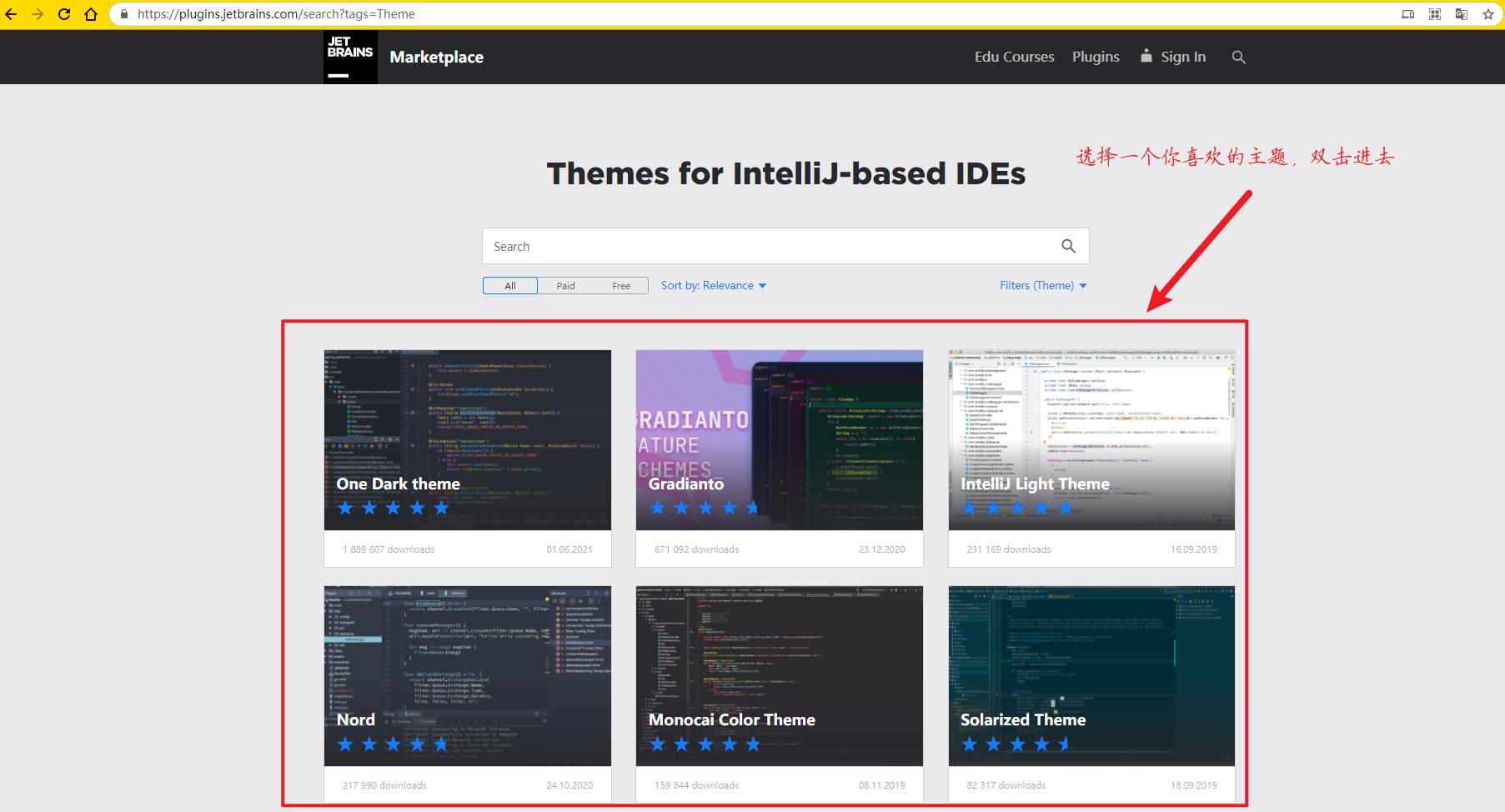This screenshot has height=812, width=1505.
Task: Open the Nord theme thumbnail
Action: tap(468, 676)
